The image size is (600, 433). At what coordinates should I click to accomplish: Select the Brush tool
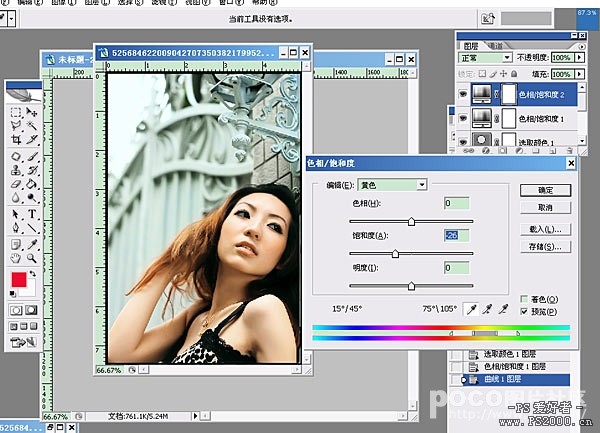pos(32,156)
